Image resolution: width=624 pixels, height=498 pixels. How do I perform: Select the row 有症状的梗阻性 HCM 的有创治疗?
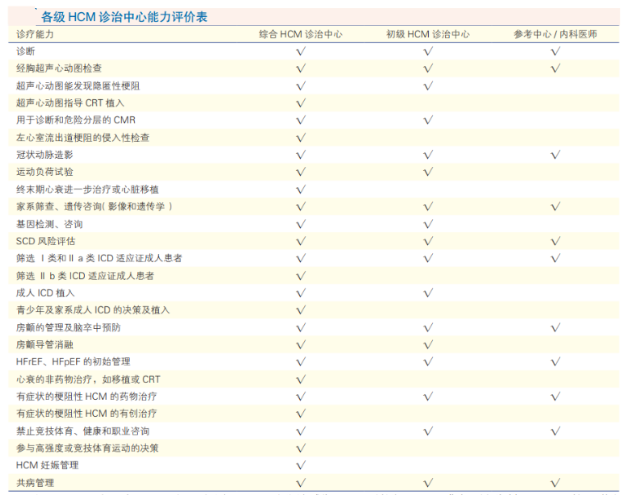314,414
